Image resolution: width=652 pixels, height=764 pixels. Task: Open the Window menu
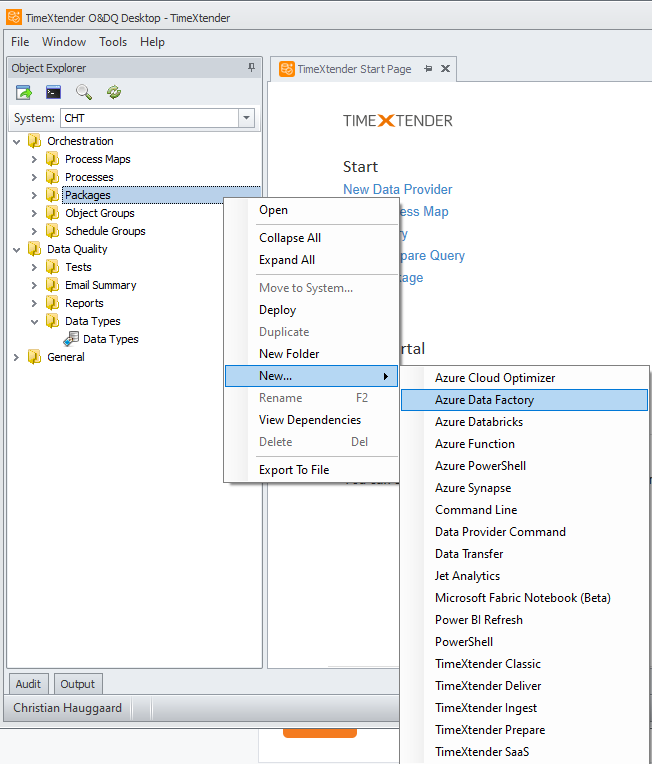pos(64,42)
